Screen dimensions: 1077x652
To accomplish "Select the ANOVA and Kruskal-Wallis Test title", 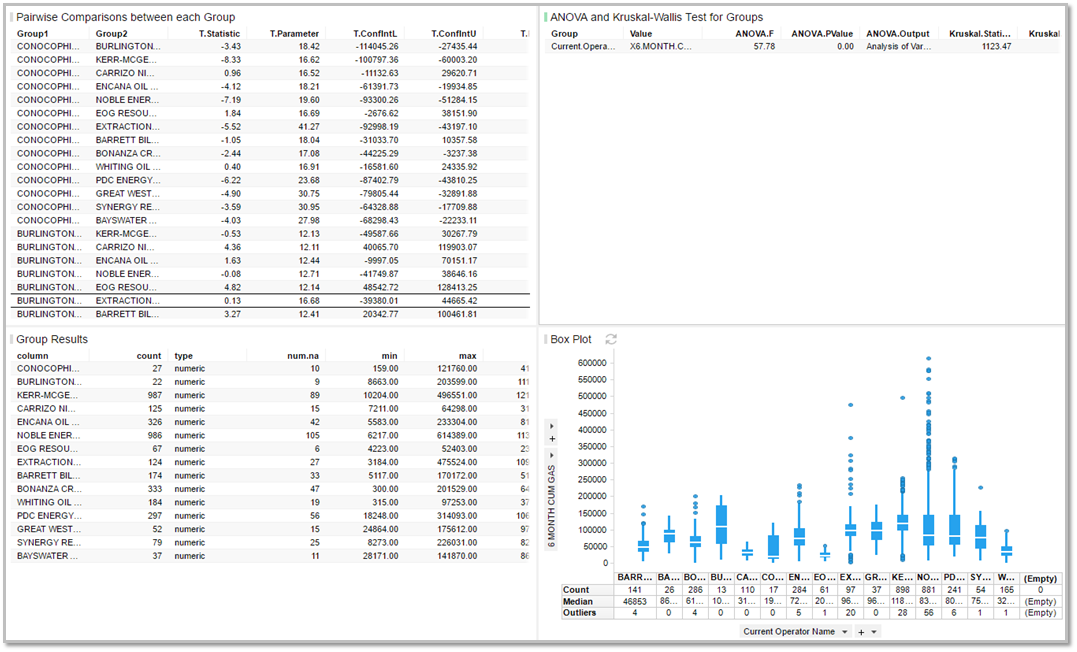I will click(x=657, y=17).
